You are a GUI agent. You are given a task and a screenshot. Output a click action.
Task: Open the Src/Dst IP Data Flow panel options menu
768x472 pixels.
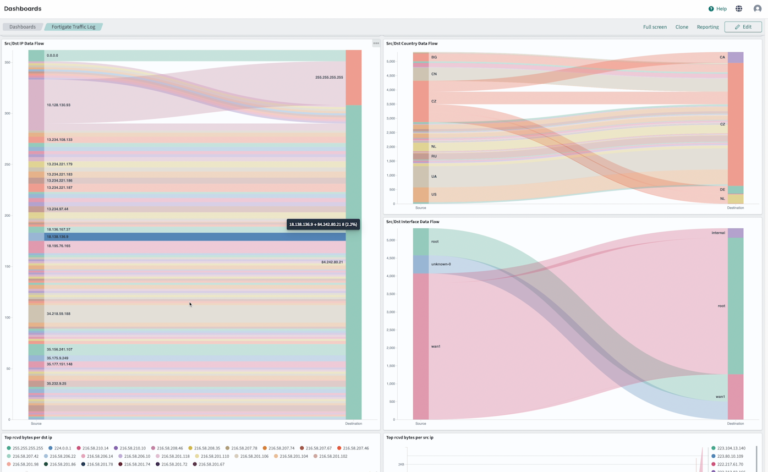click(376, 43)
